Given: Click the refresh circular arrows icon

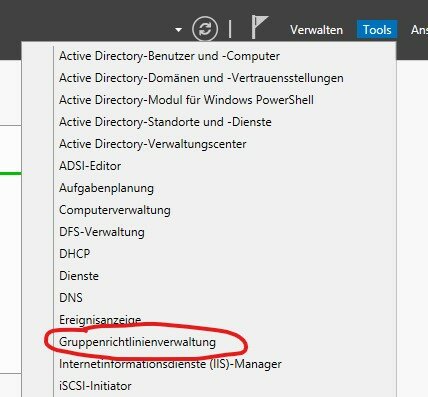Looking at the screenshot, I should (x=205, y=29).
